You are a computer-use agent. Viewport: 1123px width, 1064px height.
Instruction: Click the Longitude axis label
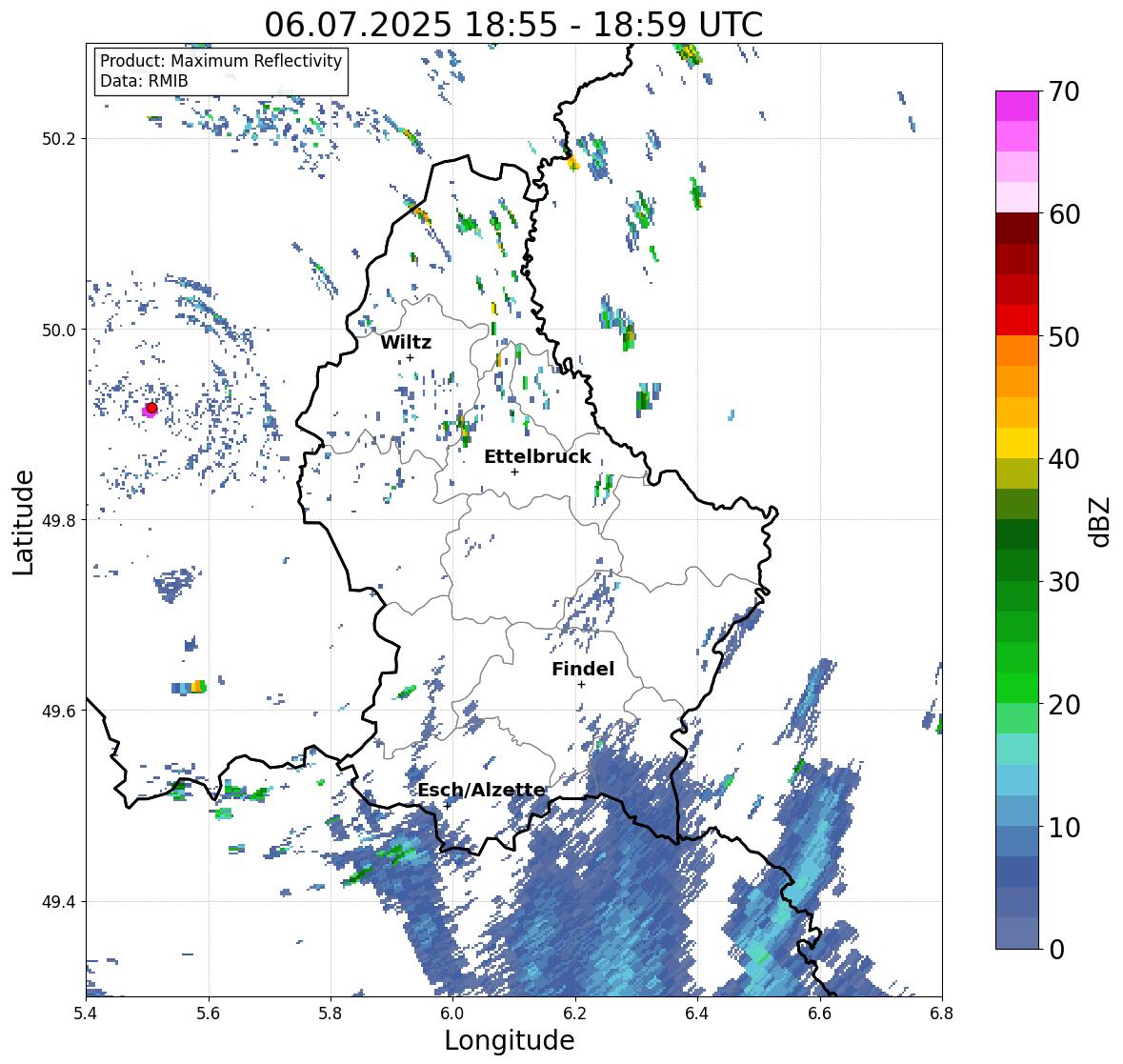(510, 1040)
